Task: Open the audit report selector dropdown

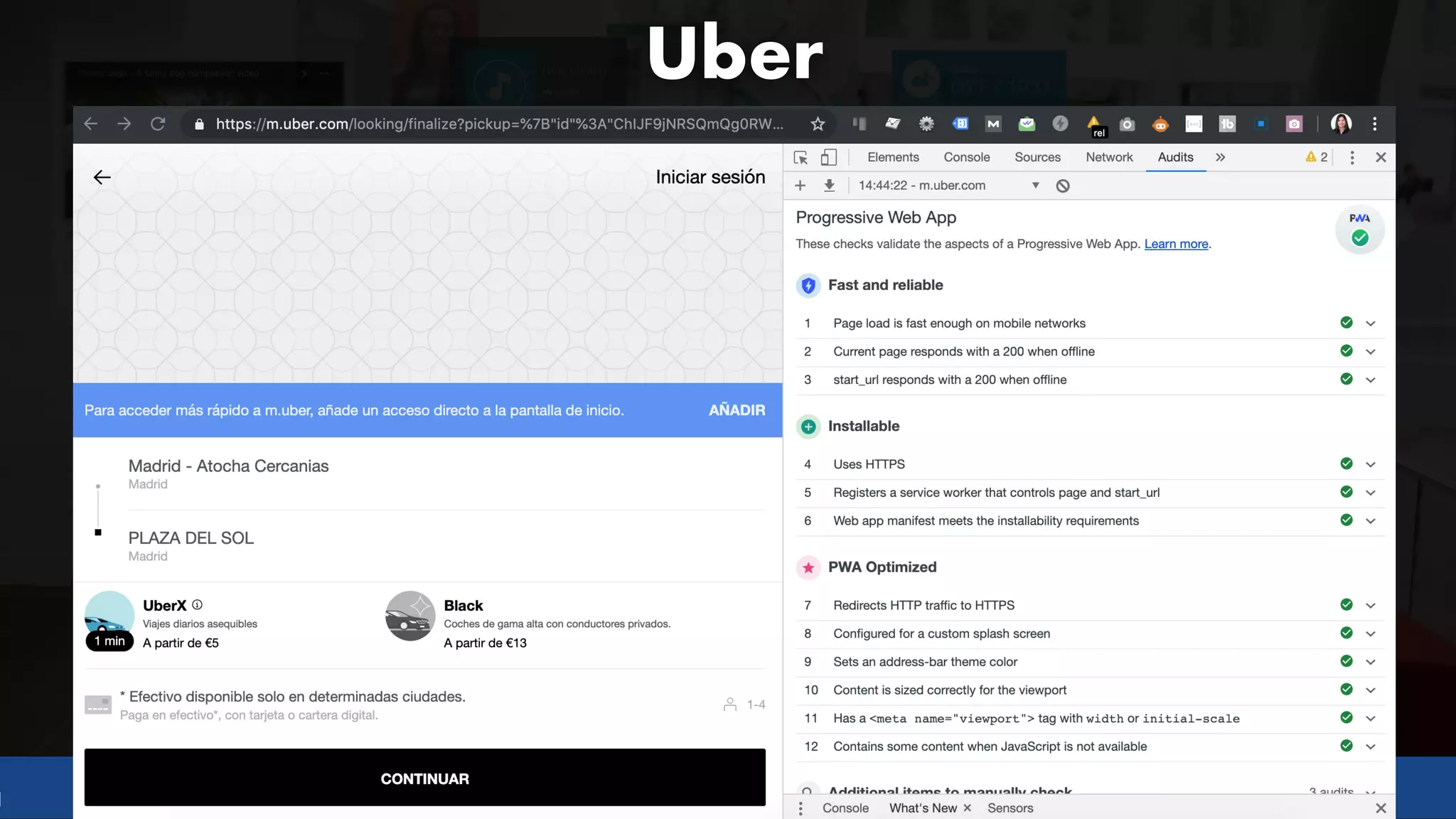Action: [1035, 186]
